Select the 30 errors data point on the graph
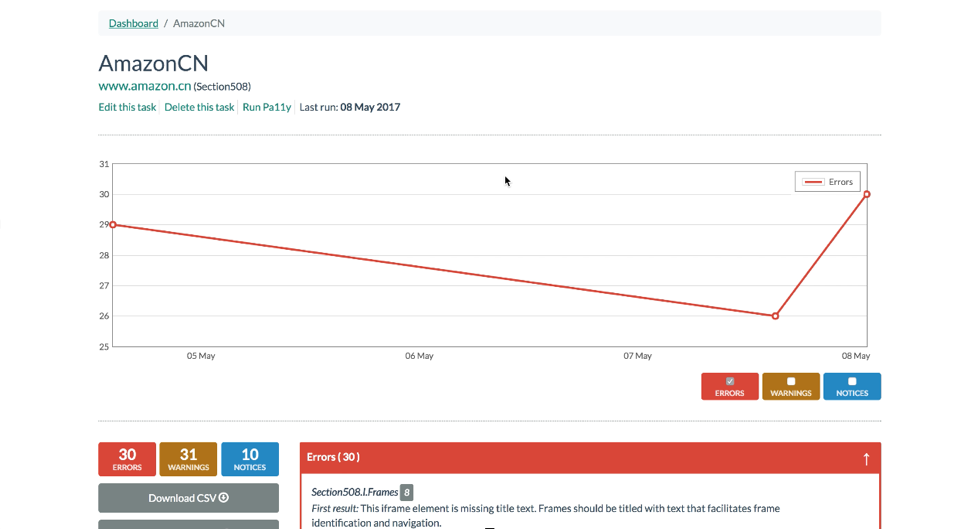The width and height of the screenshot is (975, 529). pos(867,194)
